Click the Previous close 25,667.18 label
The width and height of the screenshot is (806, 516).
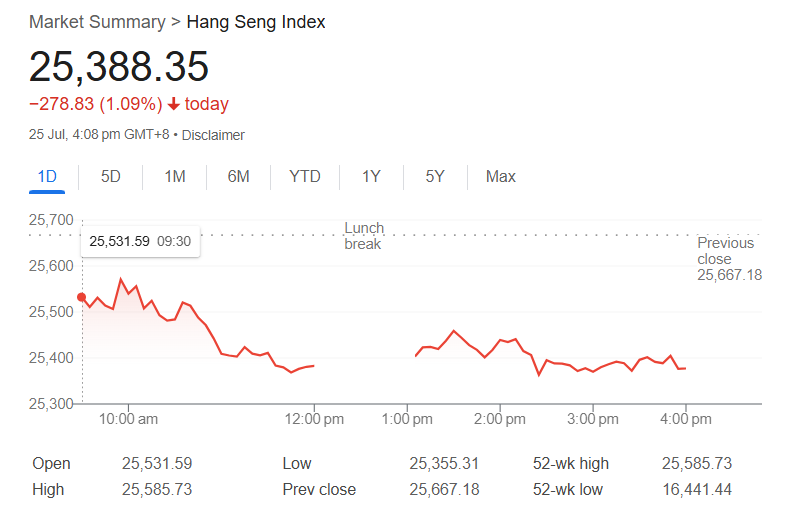(729, 259)
